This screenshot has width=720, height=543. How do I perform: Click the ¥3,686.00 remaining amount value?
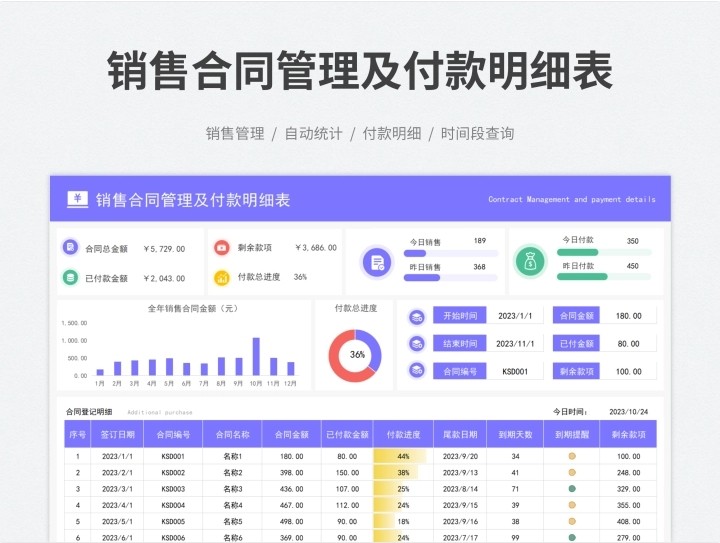point(316,247)
